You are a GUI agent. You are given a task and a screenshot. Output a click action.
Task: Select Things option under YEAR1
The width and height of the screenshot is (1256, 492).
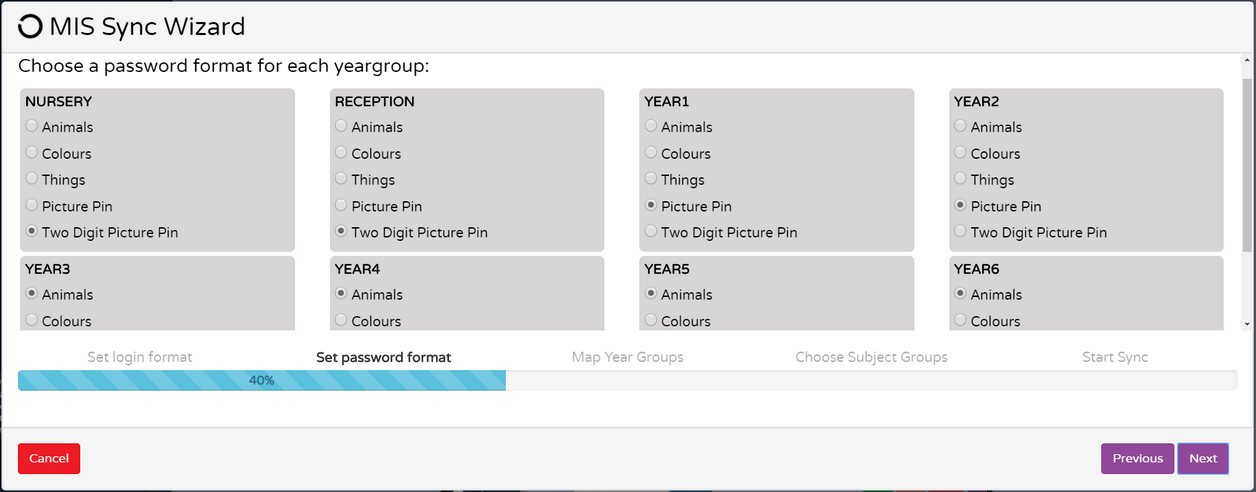click(652, 180)
